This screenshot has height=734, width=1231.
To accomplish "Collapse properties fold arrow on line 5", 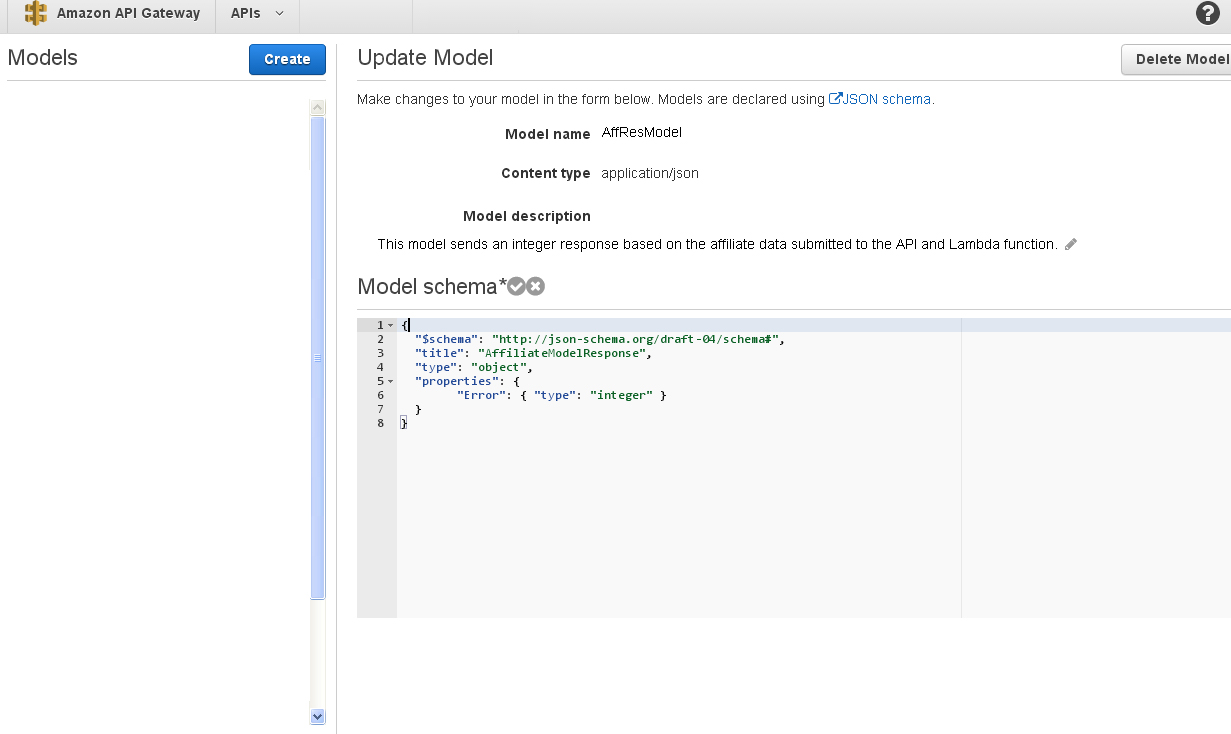I will tap(391, 382).
